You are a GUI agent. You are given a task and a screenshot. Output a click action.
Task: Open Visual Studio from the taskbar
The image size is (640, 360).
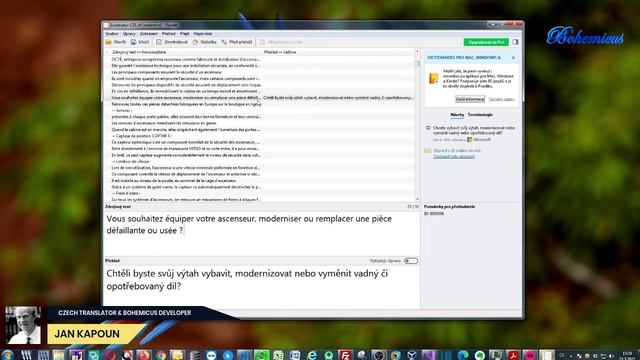pyautogui.click(x=429, y=355)
